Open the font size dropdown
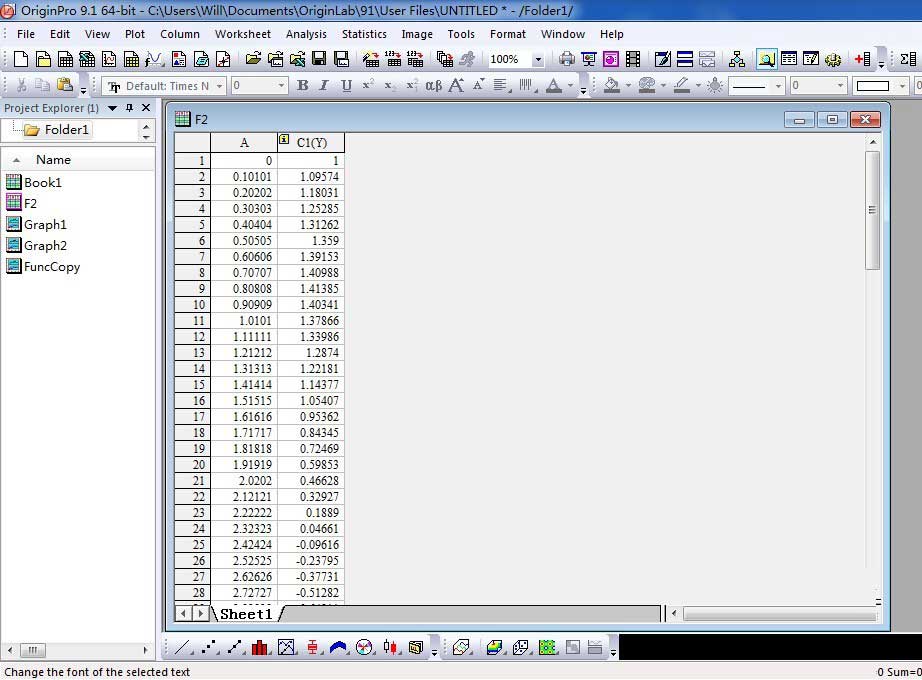 (281, 86)
